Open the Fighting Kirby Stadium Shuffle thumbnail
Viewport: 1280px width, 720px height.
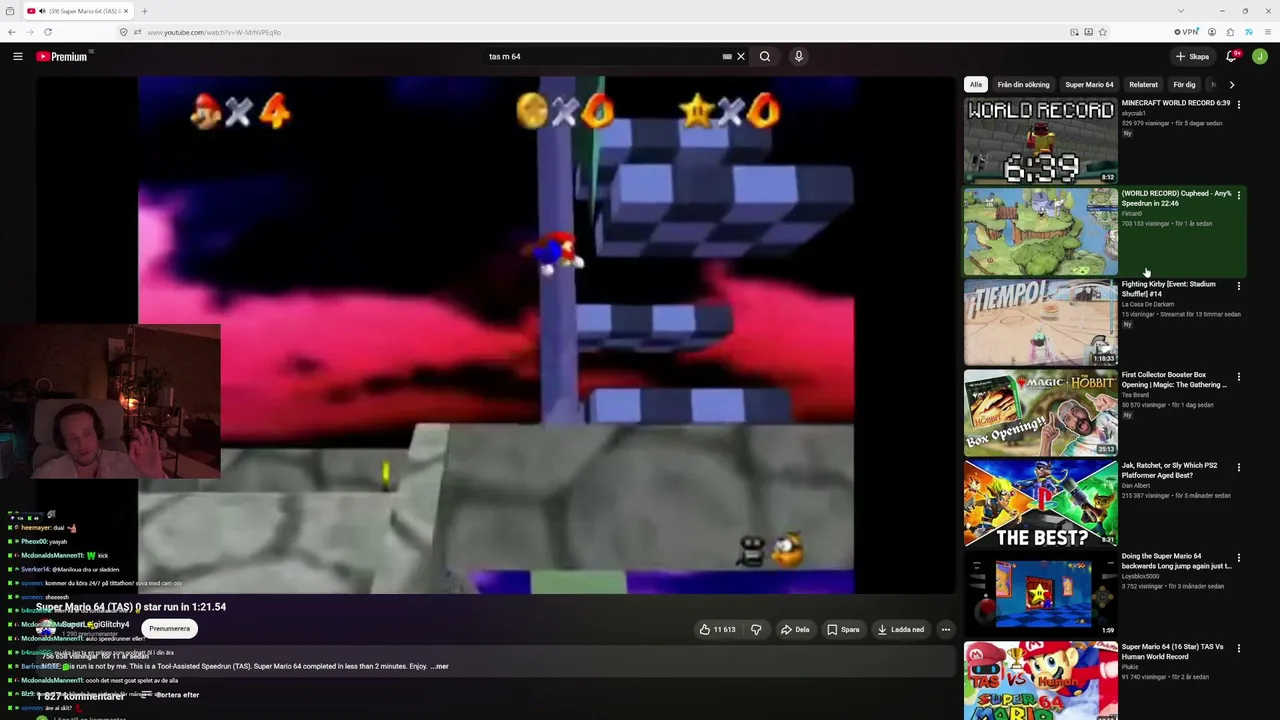1040,322
